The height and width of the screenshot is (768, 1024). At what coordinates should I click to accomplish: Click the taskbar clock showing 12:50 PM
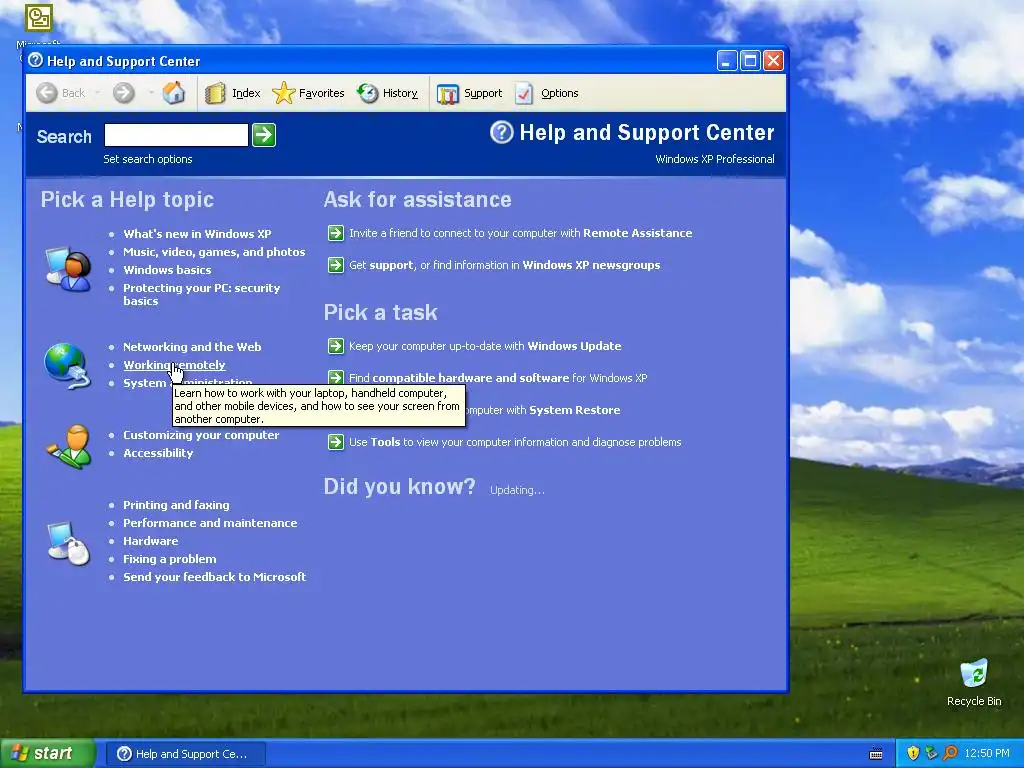coord(987,754)
